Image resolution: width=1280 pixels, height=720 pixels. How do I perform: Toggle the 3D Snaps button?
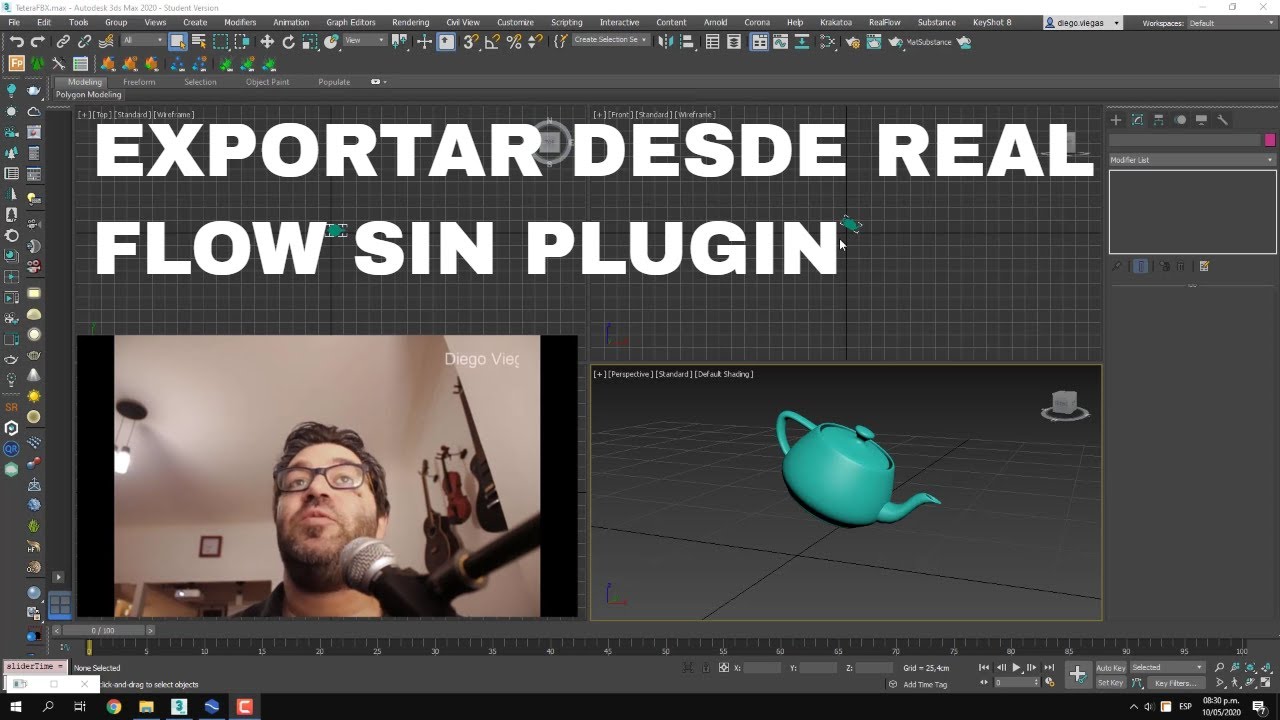pyautogui.click(x=470, y=41)
